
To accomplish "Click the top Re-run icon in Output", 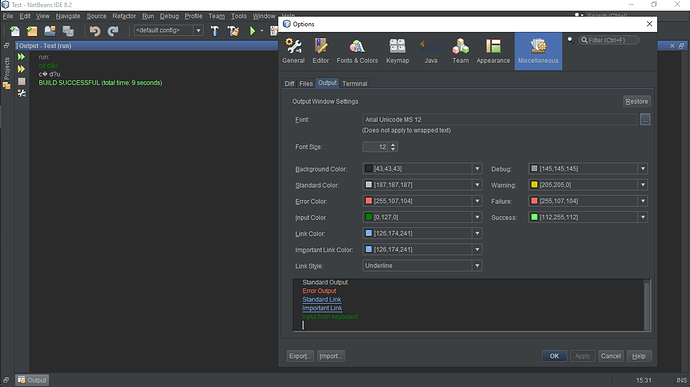I will point(21,57).
